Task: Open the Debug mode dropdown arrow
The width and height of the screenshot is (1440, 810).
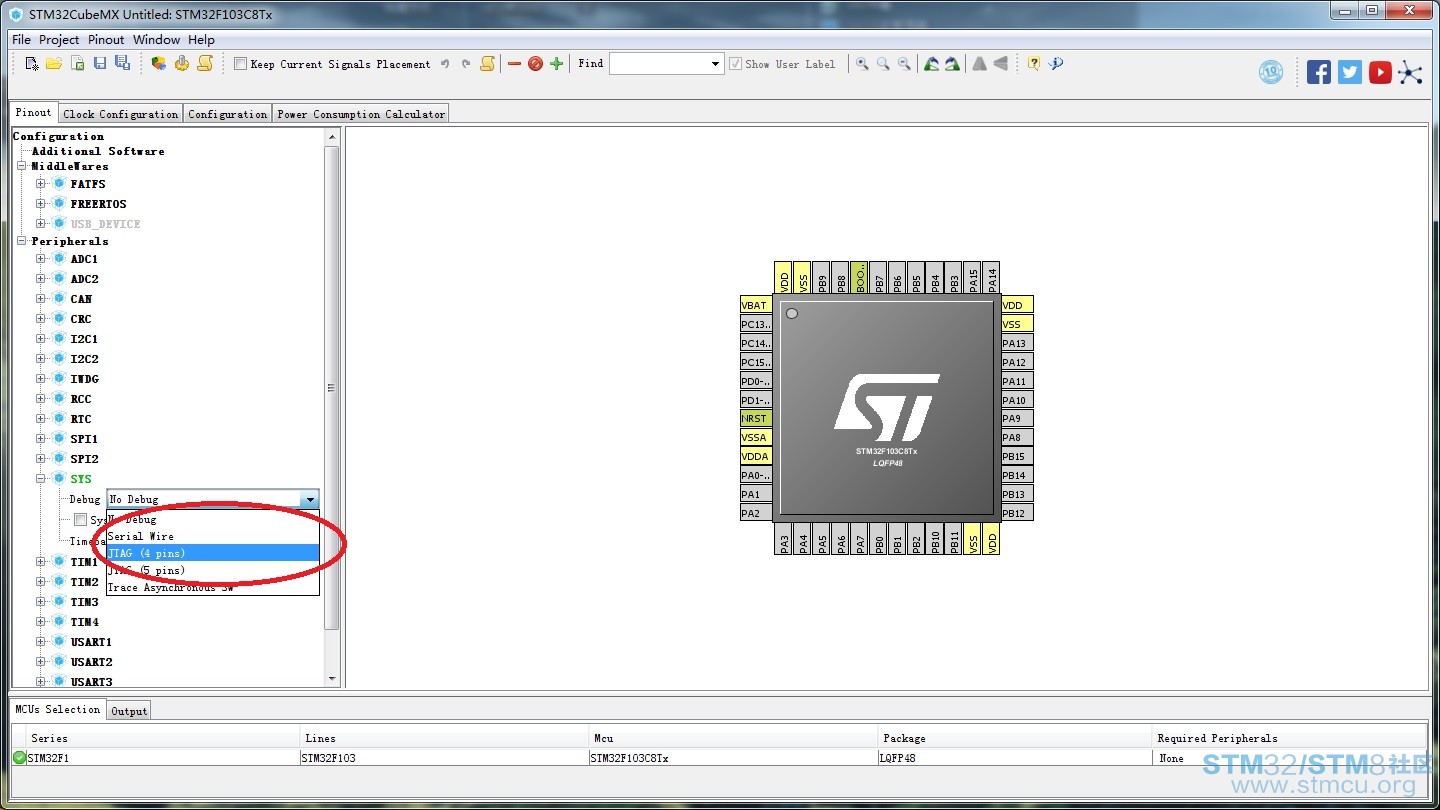Action: tap(310, 499)
